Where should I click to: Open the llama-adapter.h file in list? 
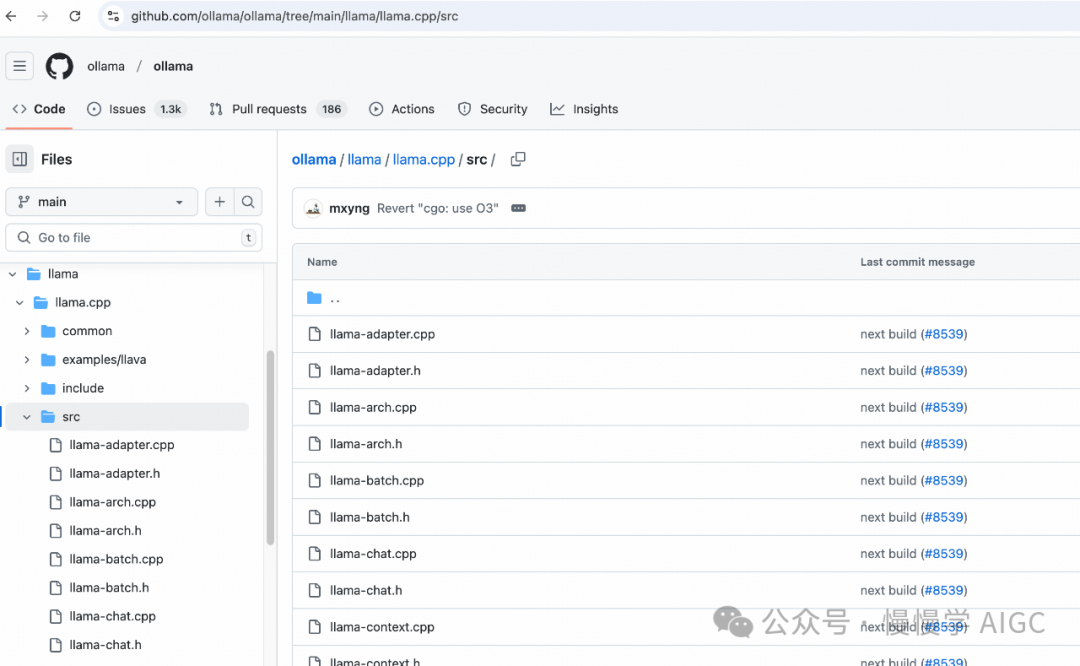point(375,371)
